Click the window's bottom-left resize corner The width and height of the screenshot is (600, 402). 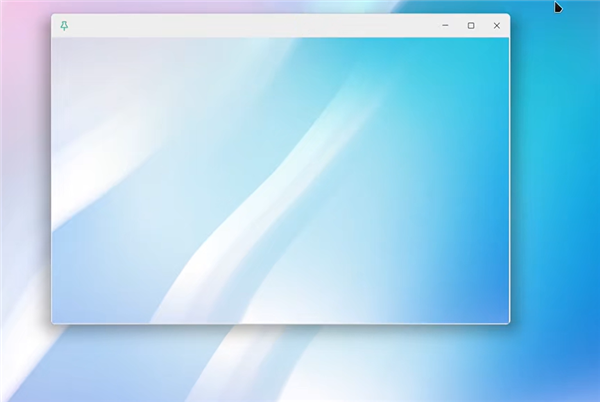53,322
